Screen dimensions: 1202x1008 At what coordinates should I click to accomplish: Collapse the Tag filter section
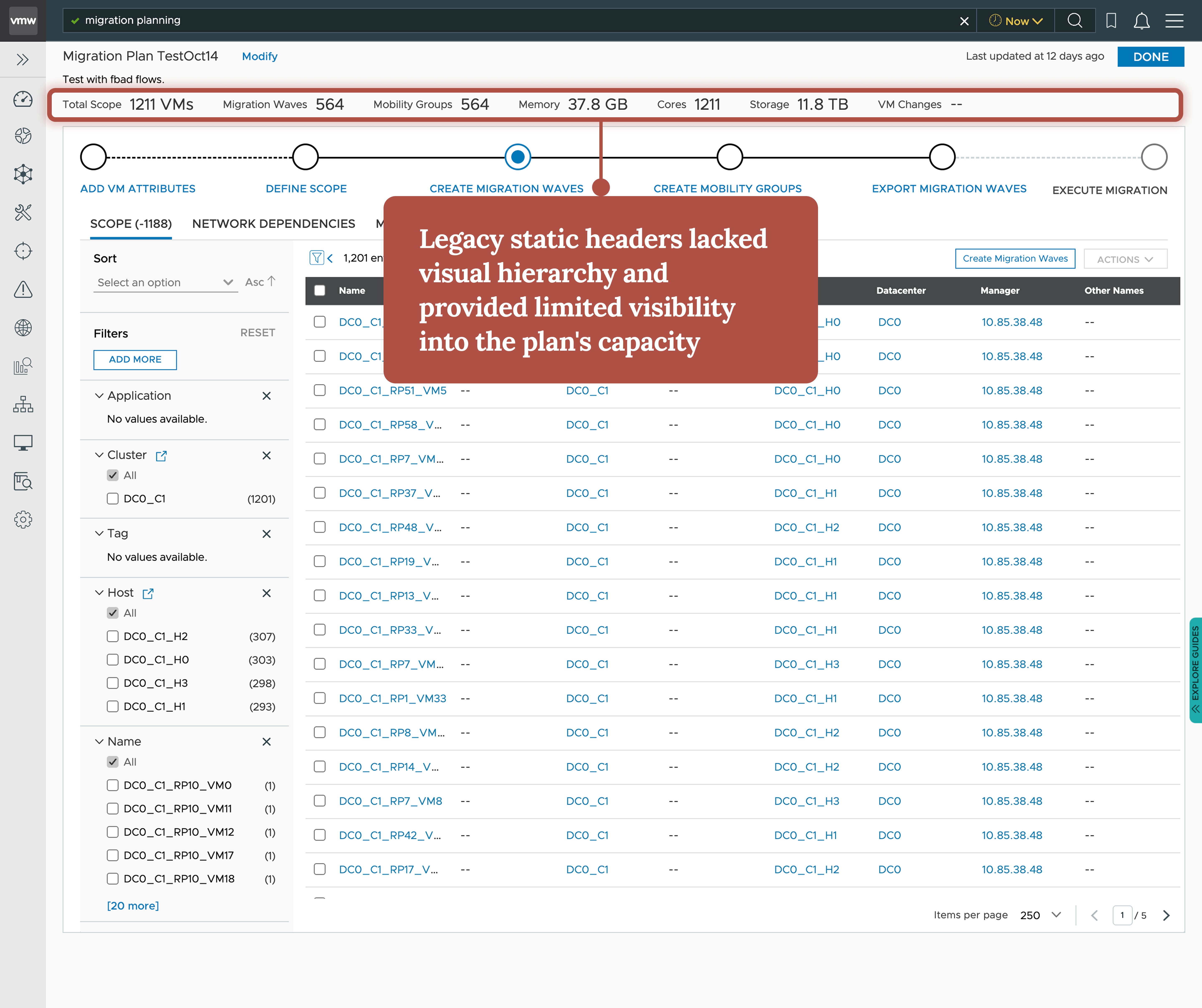pyautogui.click(x=99, y=533)
